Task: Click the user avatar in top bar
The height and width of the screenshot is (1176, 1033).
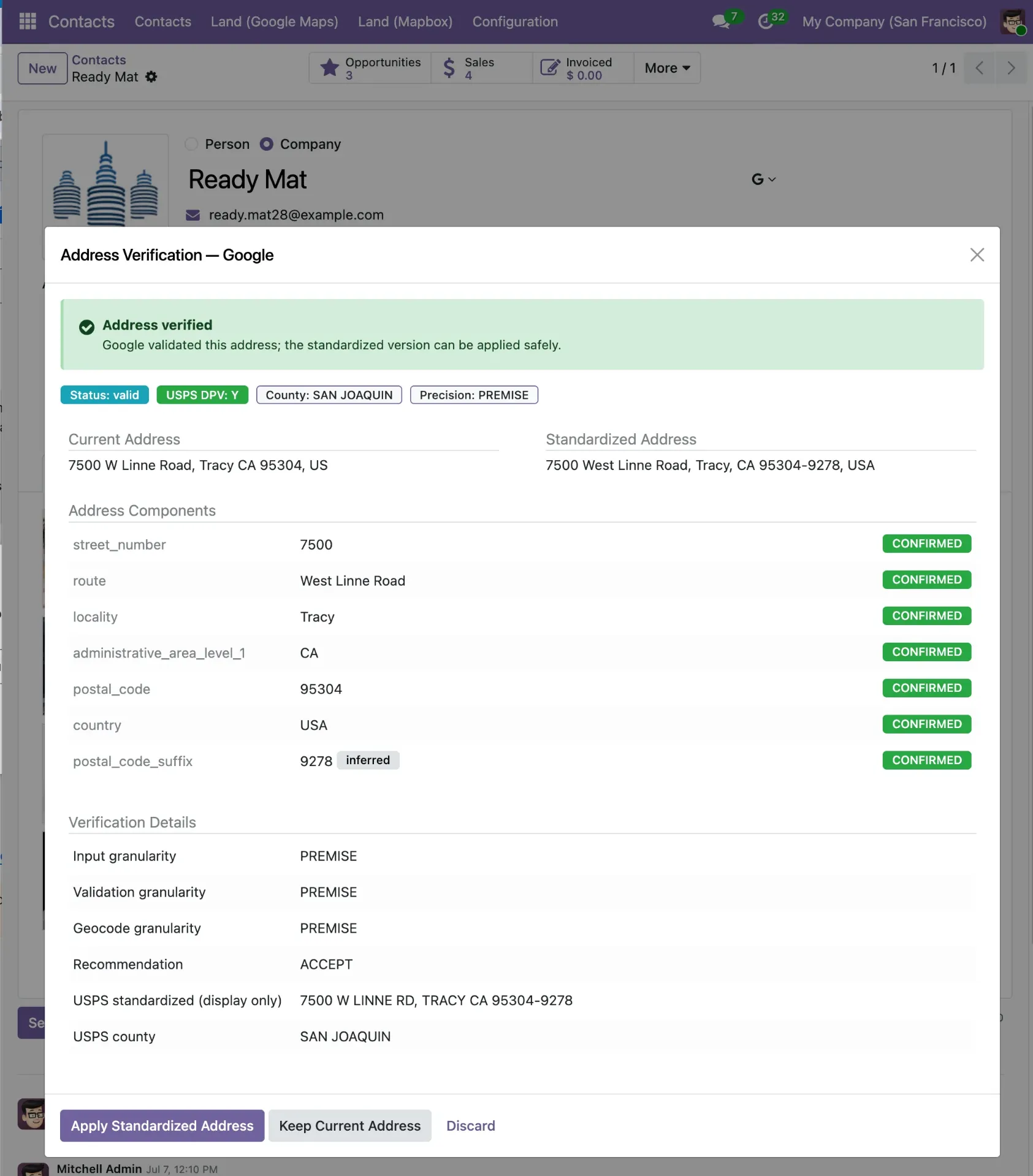Action: (x=1013, y=21)
